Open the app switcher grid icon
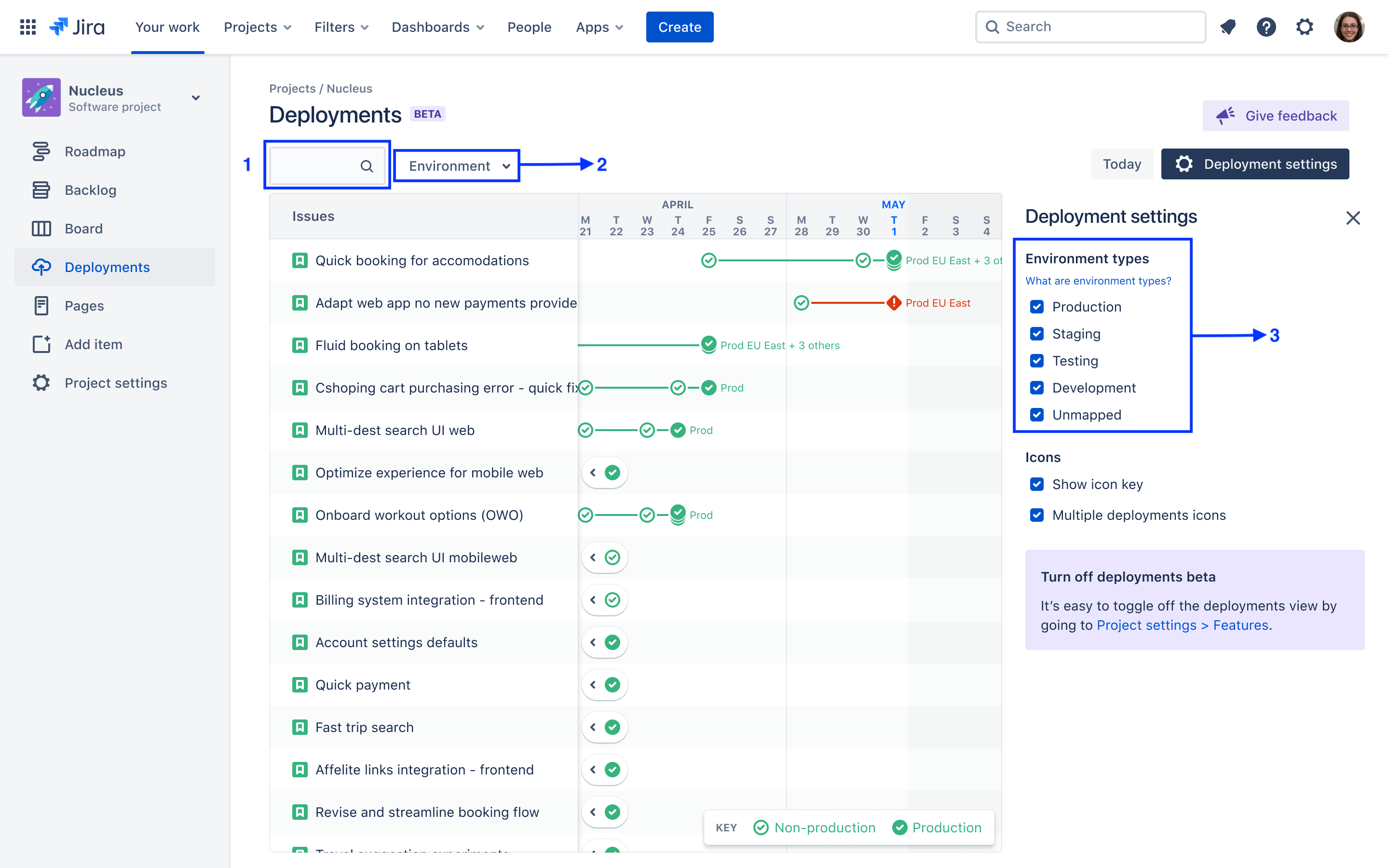Image resolution: width=1388 pixels, height=868 pixels. pos(27,27)
